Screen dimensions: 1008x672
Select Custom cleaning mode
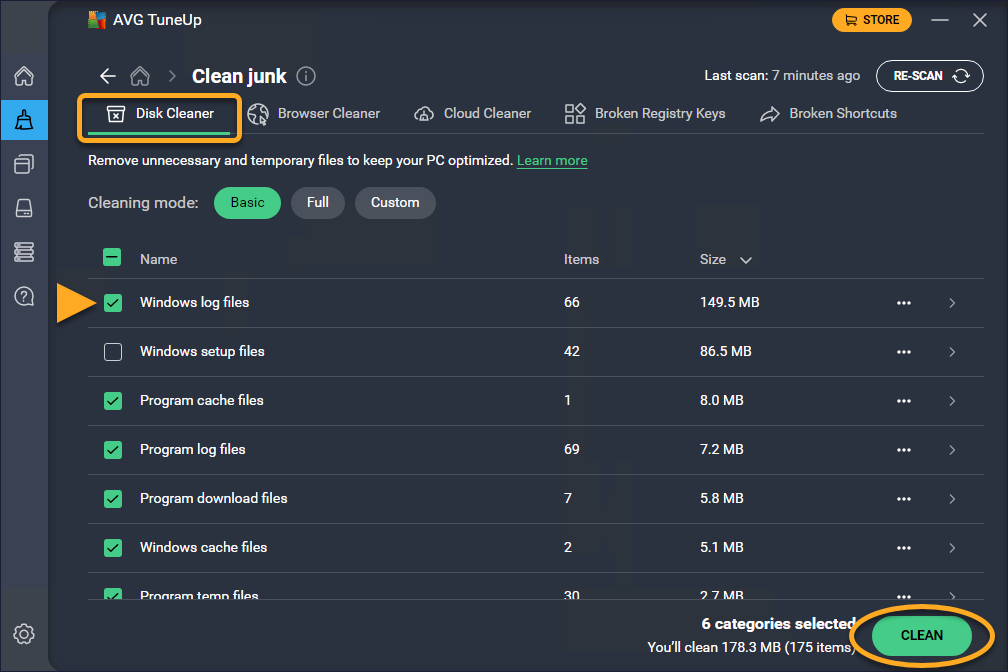(x=395, y=203)
